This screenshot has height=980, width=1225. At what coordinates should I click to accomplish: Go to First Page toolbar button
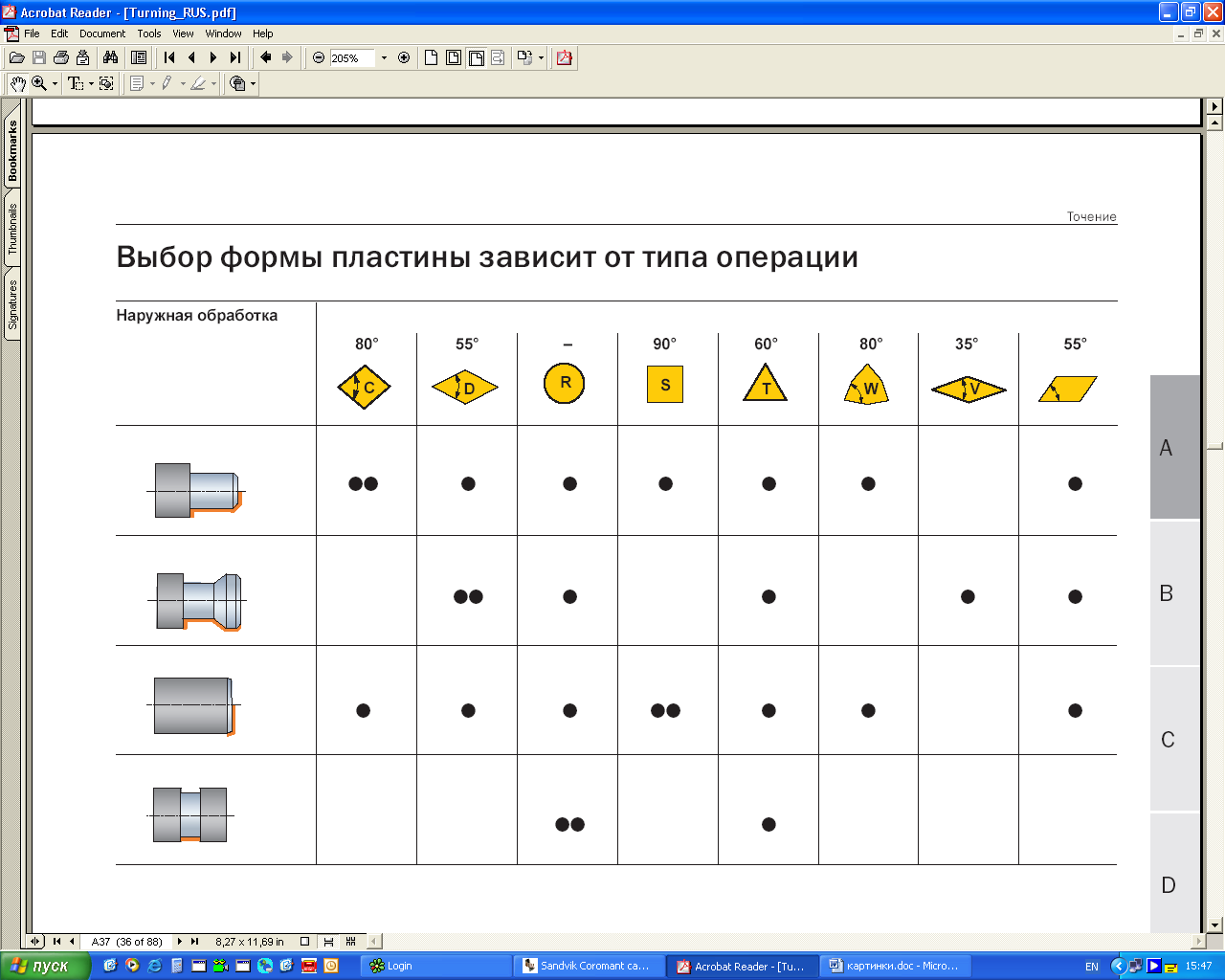pos(169,57)
